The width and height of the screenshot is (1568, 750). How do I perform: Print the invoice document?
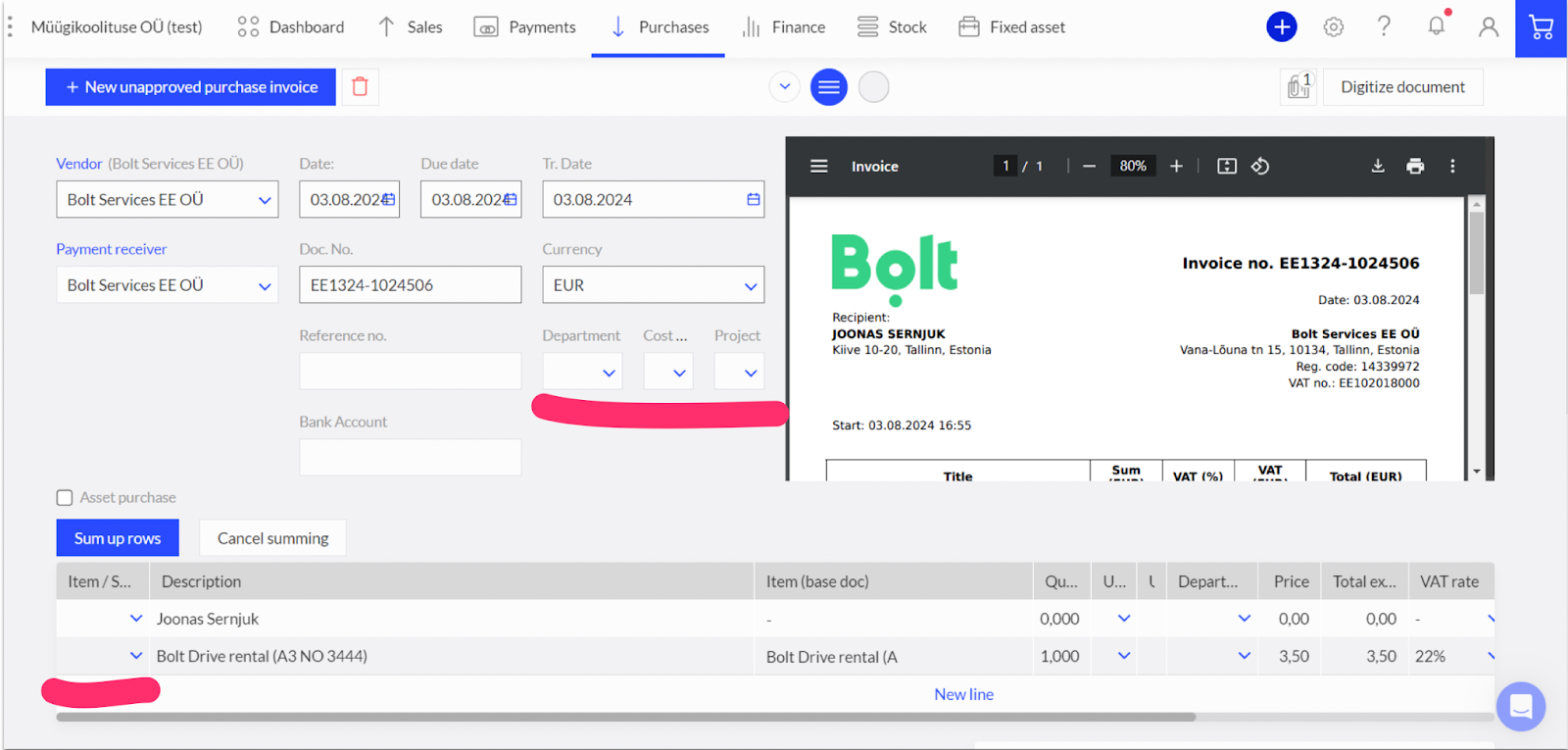(1414, 167)
